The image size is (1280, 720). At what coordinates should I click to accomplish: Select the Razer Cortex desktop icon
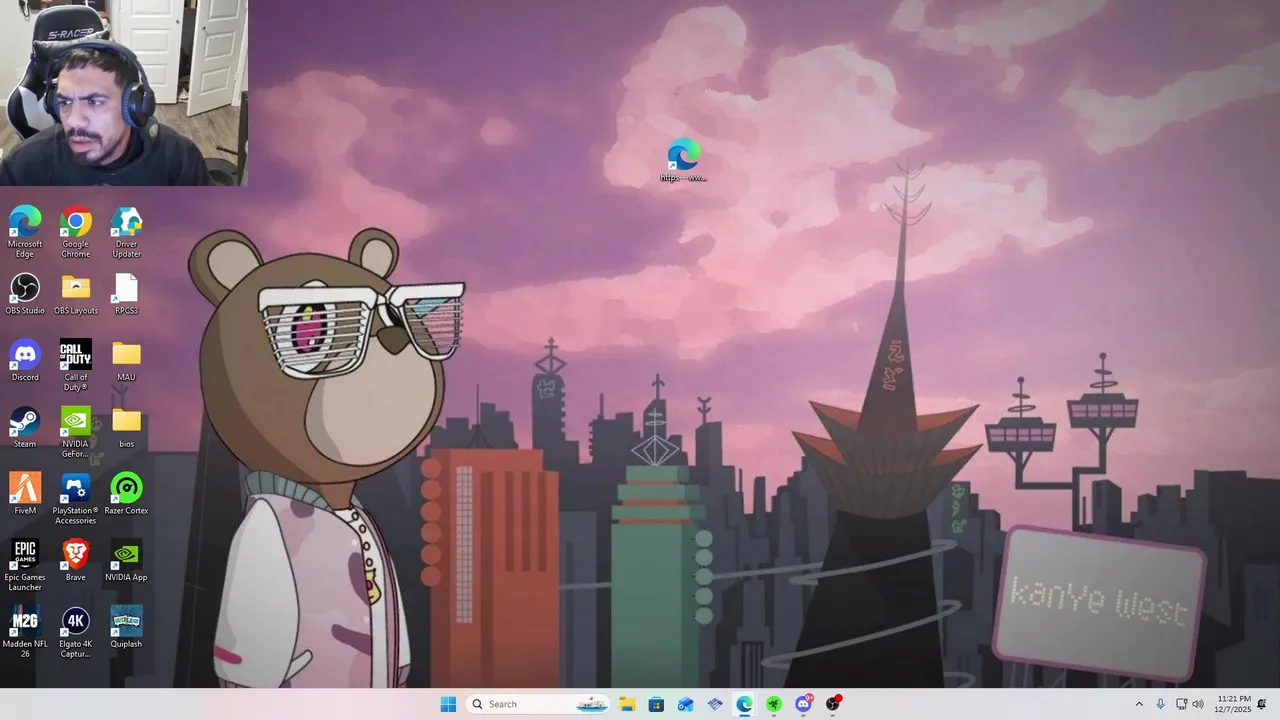point(126,493)
